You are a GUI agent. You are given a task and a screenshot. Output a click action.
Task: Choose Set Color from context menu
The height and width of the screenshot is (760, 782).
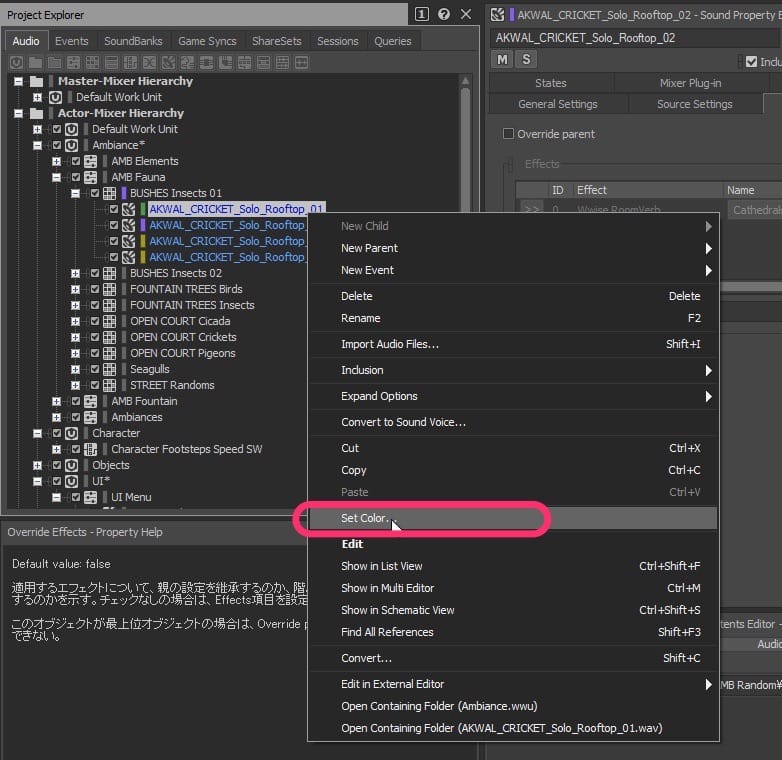[513, 518]
